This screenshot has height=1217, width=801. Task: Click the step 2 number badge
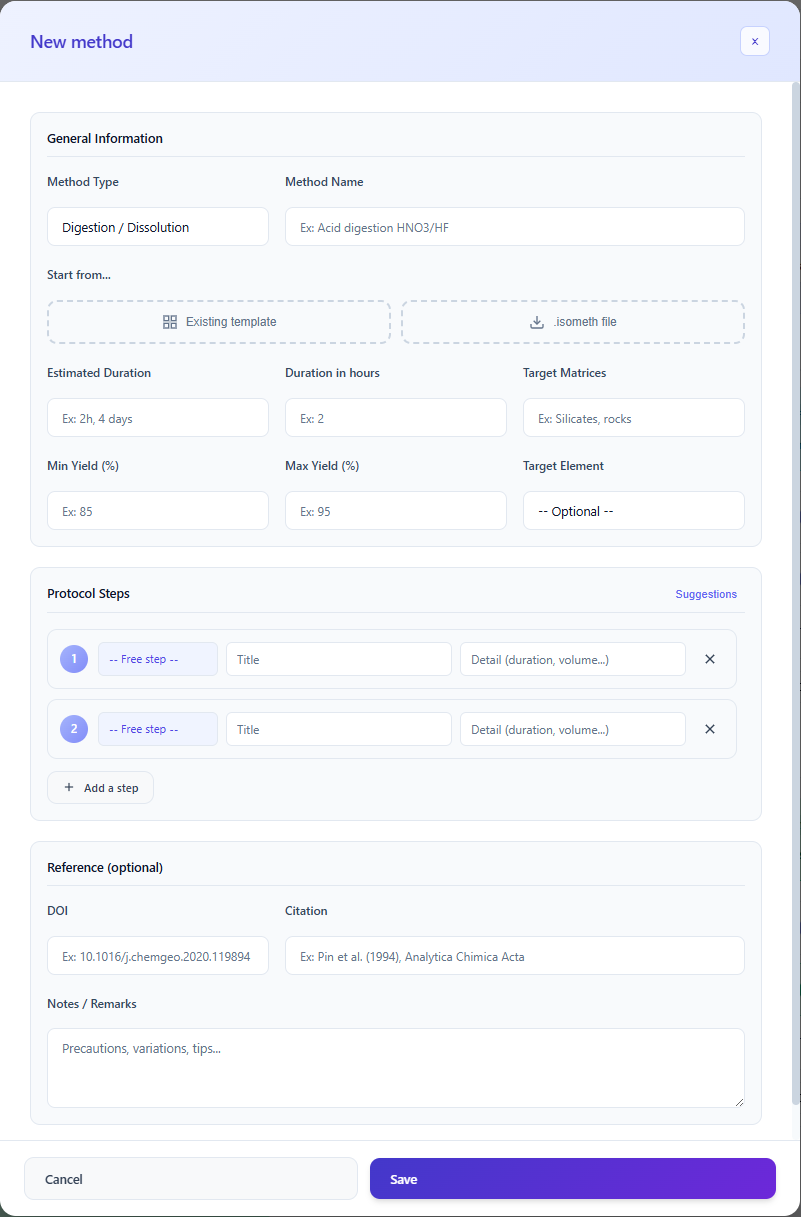point(73,729)
